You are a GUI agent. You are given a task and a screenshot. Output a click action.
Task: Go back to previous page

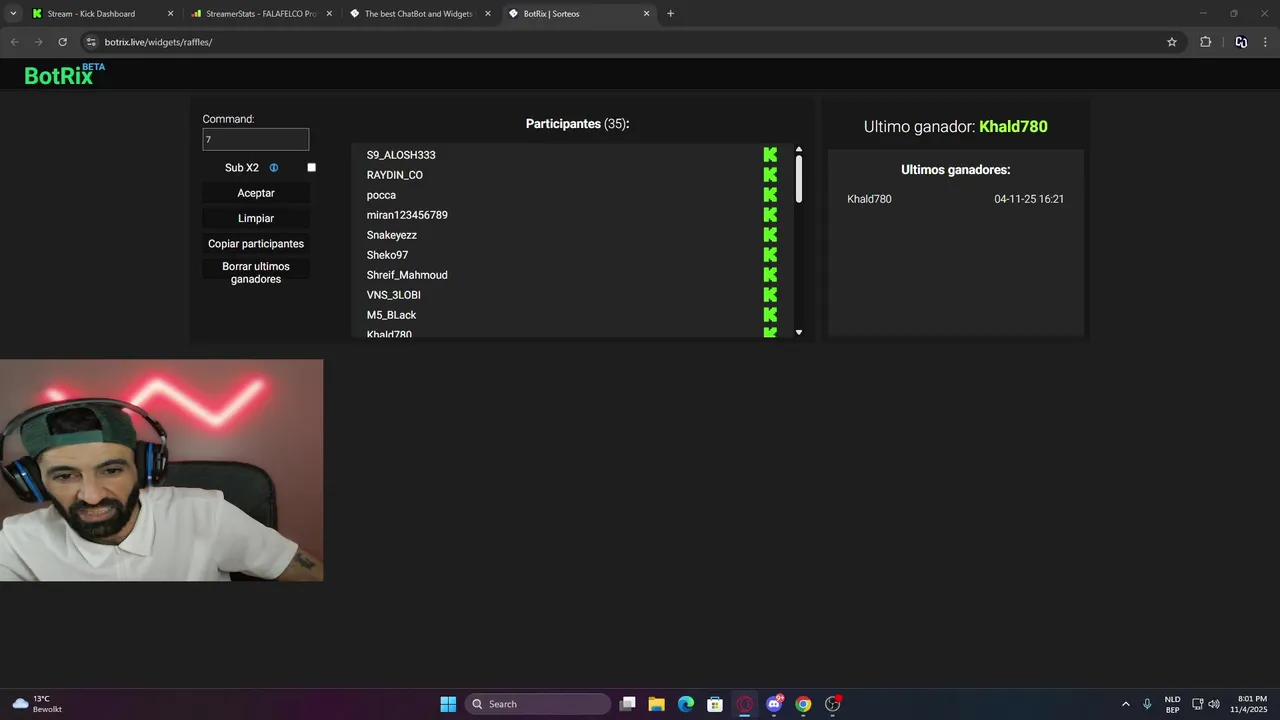click(x=14, y=42)
